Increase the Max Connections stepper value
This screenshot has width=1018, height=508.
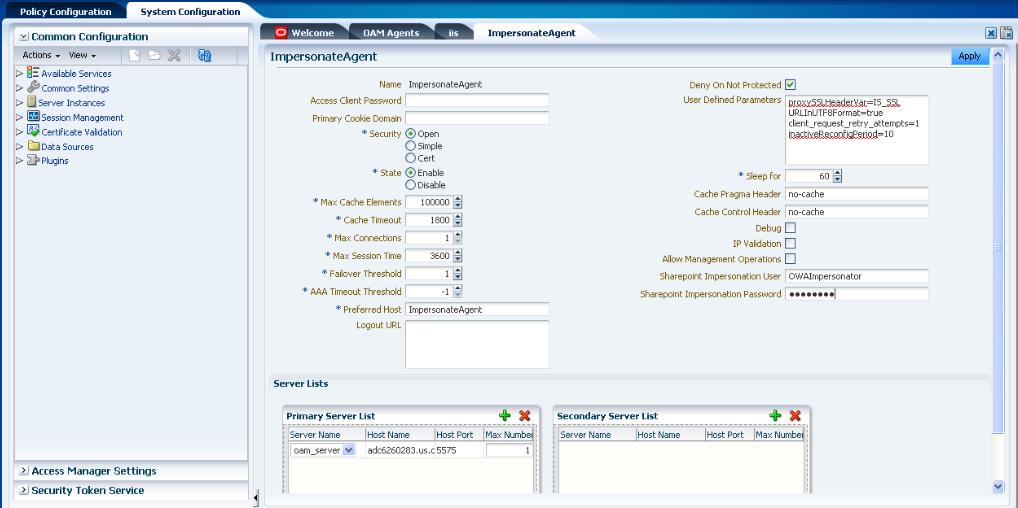pos(458,235)
